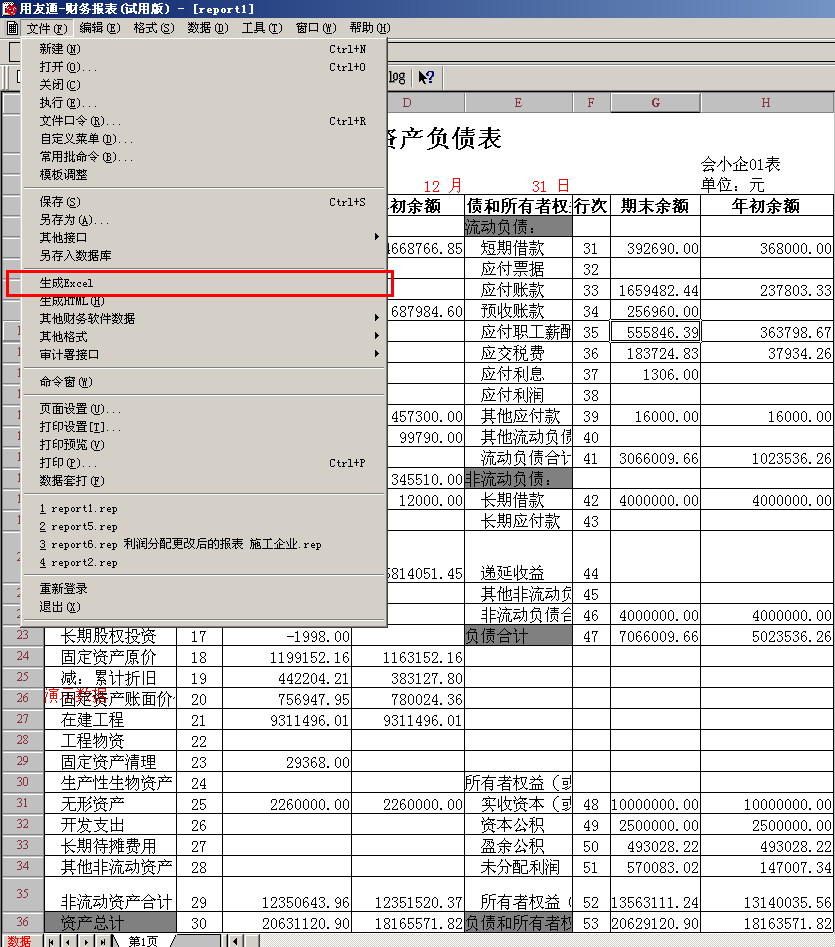Select column G header
The width and height of the screenshot is (835, 947).
[655, 103]
